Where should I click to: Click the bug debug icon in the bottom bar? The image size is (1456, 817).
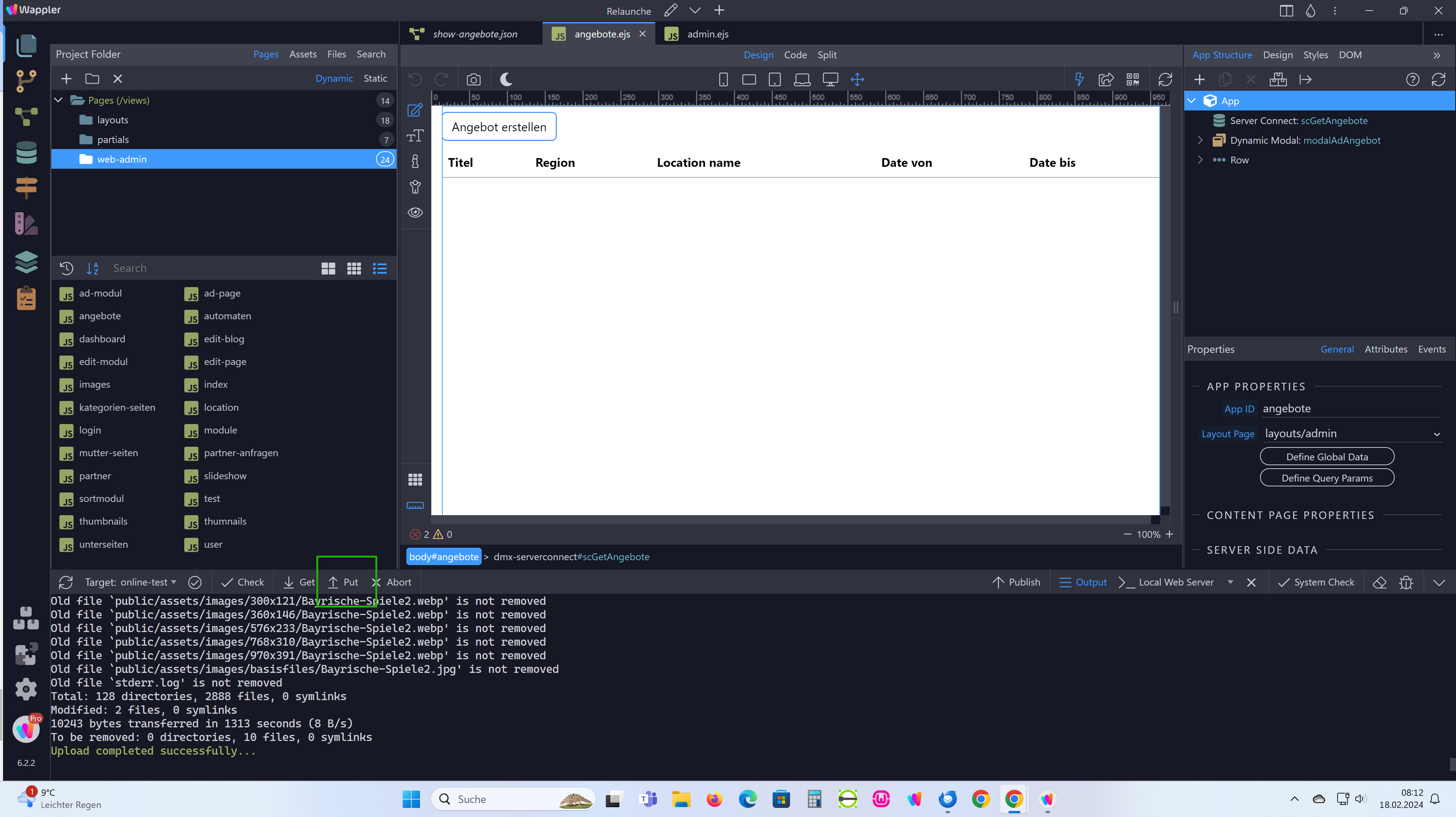tap(1406, 582)
